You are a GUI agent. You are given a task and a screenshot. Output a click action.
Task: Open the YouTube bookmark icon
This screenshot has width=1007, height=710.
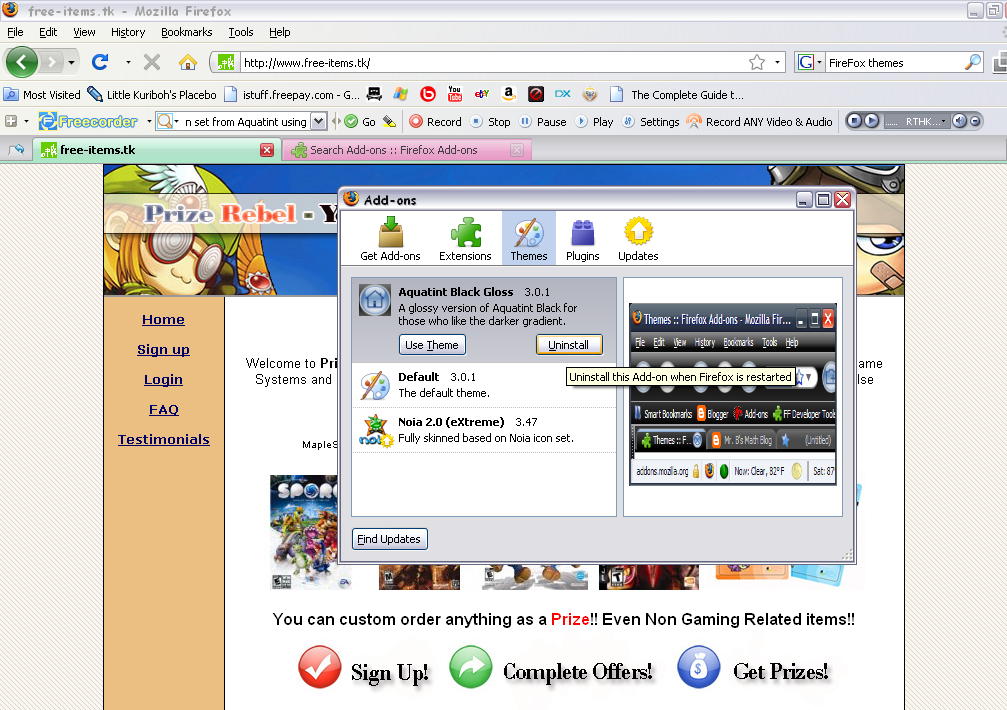(455, 93)
